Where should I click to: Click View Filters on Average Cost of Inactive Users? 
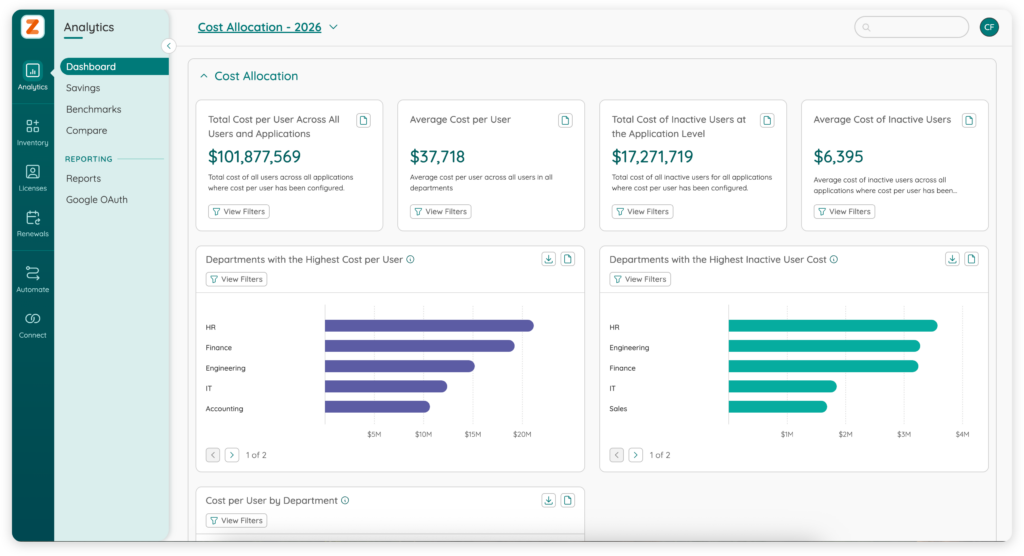844,212
